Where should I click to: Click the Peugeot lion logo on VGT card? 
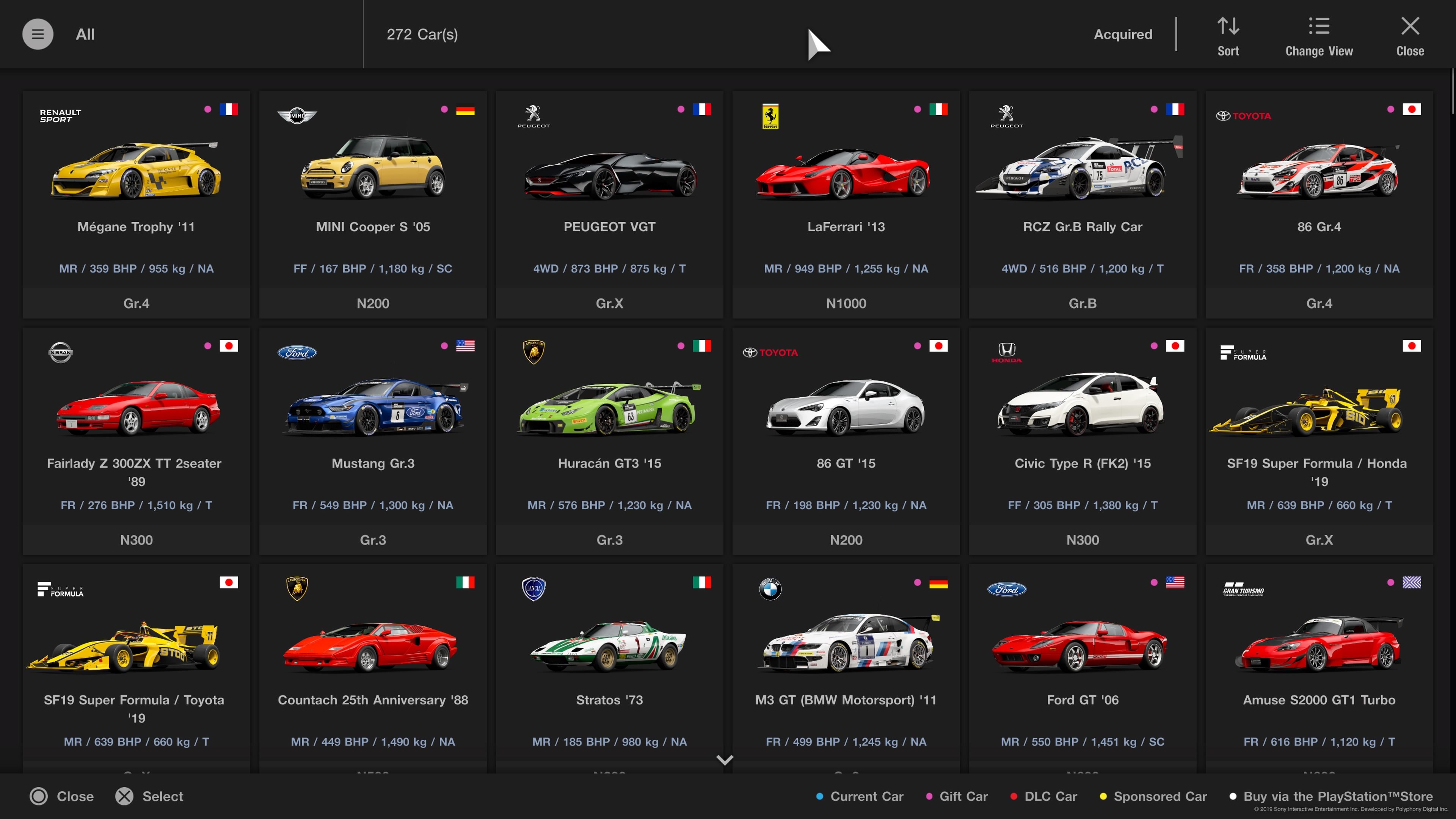click(x=533, y=116)
